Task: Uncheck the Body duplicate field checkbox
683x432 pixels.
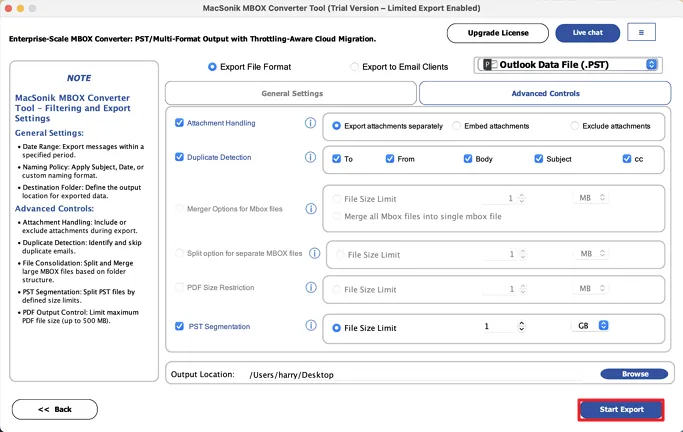Action: 468,159
